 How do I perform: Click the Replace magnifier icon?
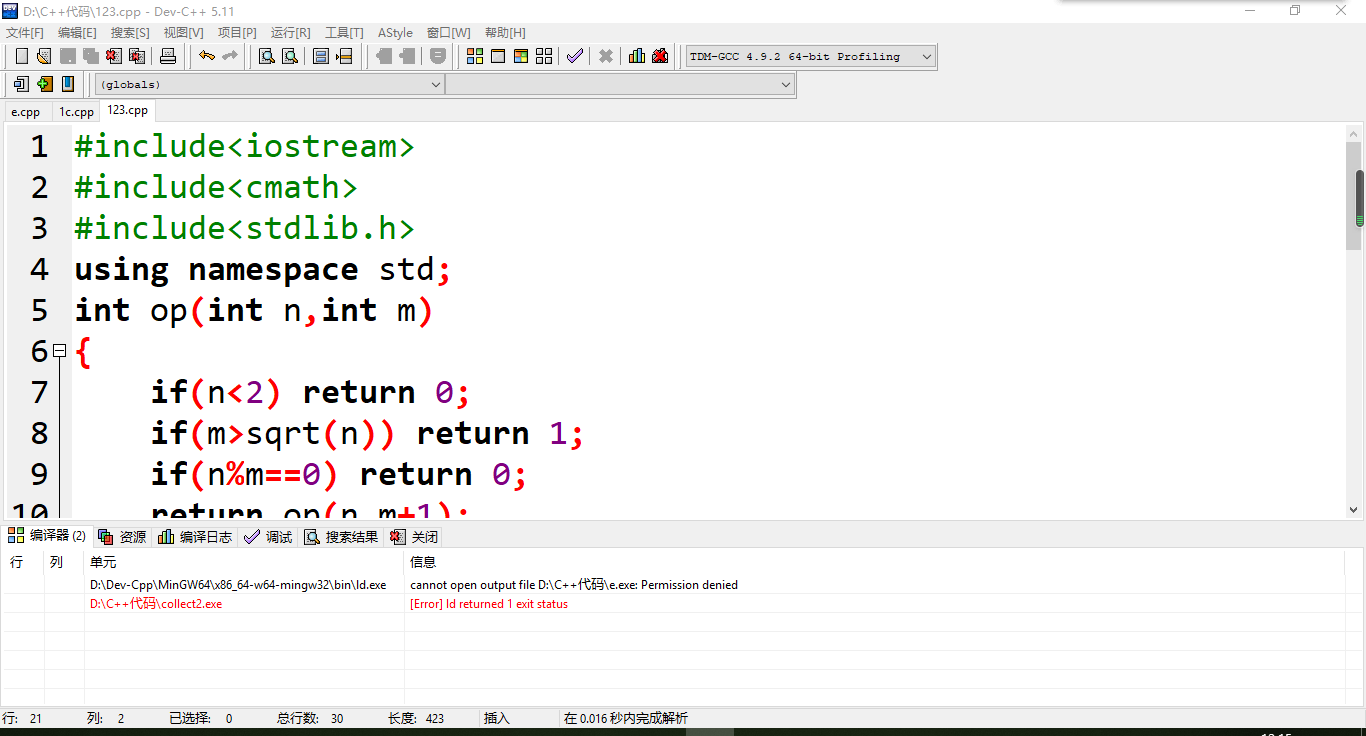289,56
